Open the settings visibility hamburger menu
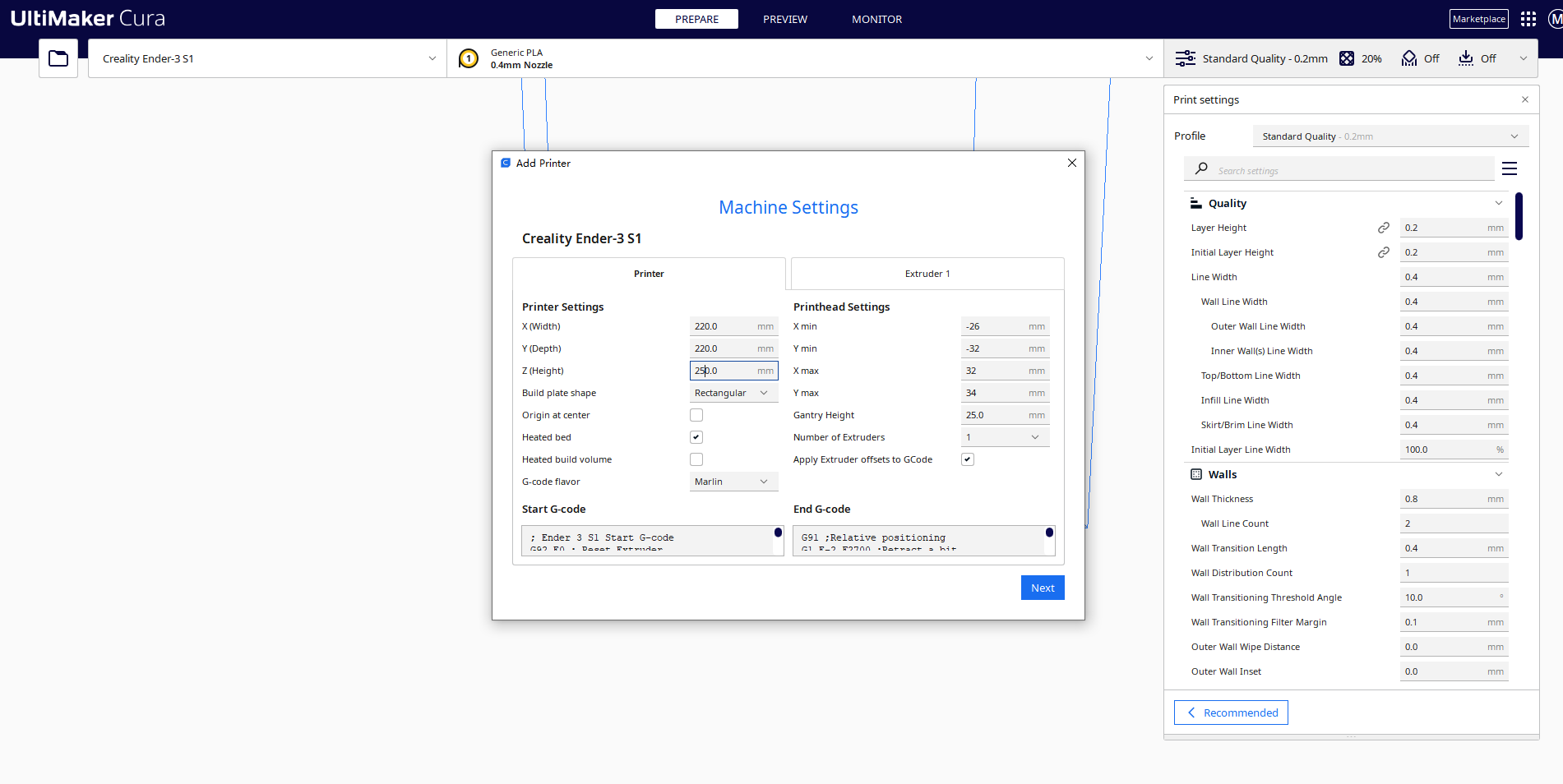 coord(1510,168)
